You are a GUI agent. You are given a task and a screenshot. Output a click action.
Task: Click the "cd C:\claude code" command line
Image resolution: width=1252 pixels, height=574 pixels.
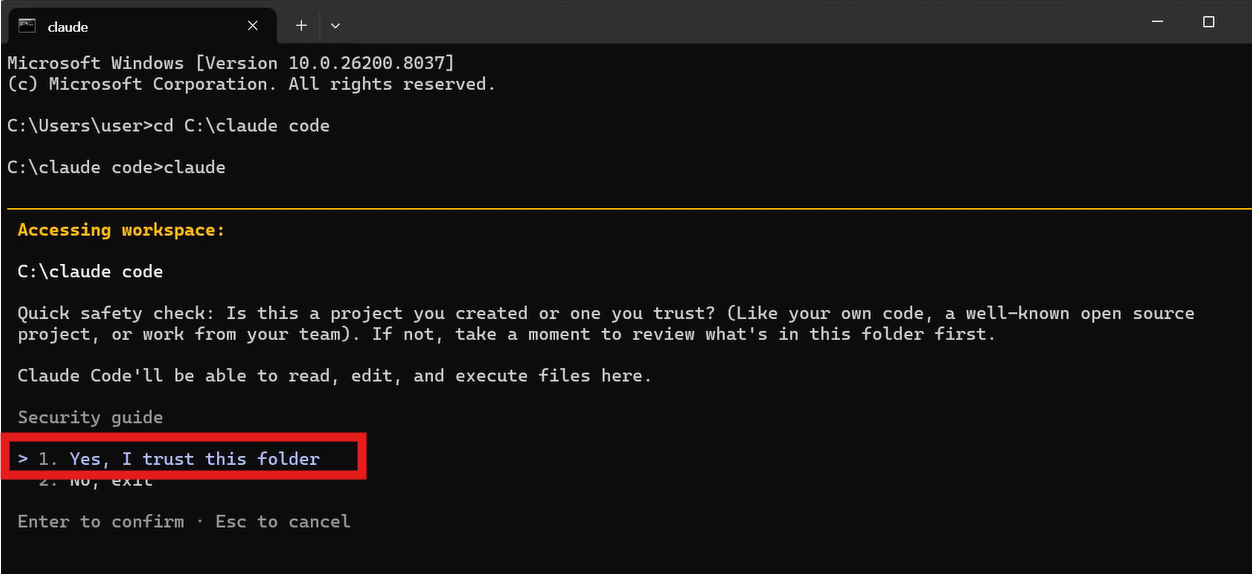pos(168,125)
